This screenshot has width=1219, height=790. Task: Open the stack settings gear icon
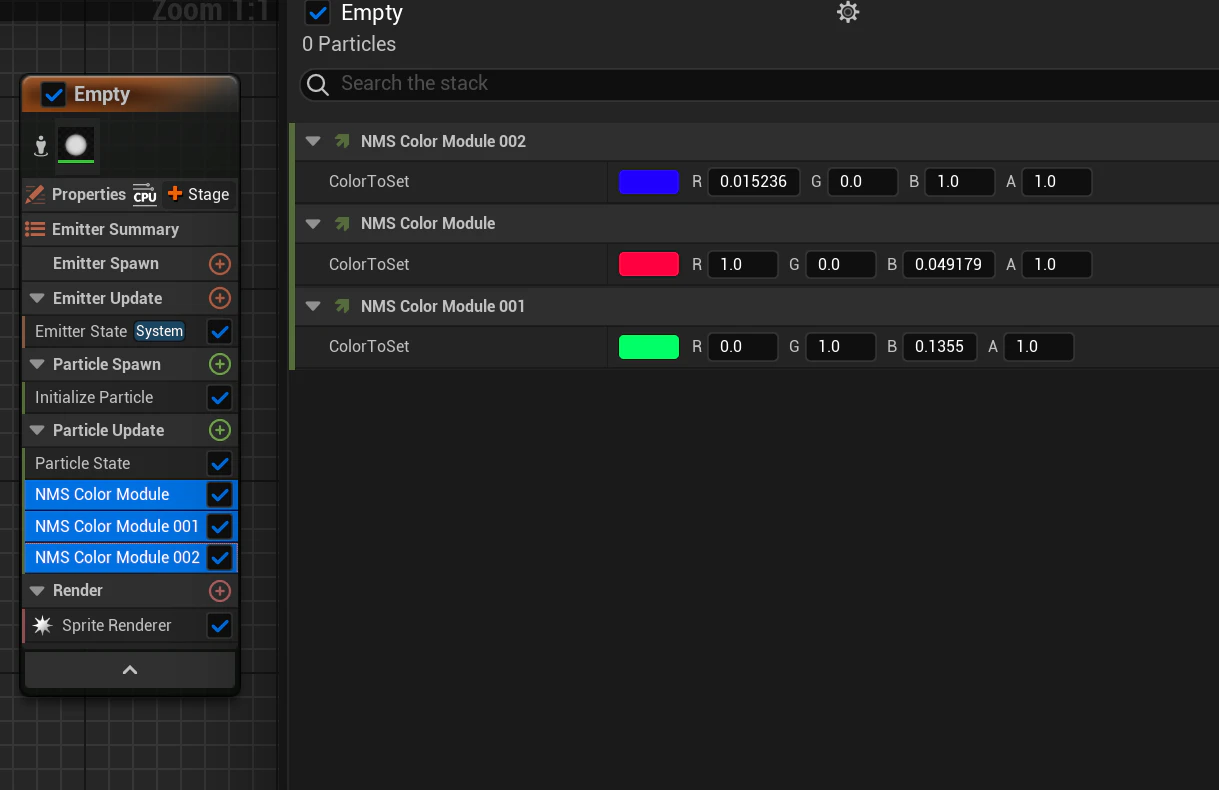pyautogui.click(x=848, y=12)
